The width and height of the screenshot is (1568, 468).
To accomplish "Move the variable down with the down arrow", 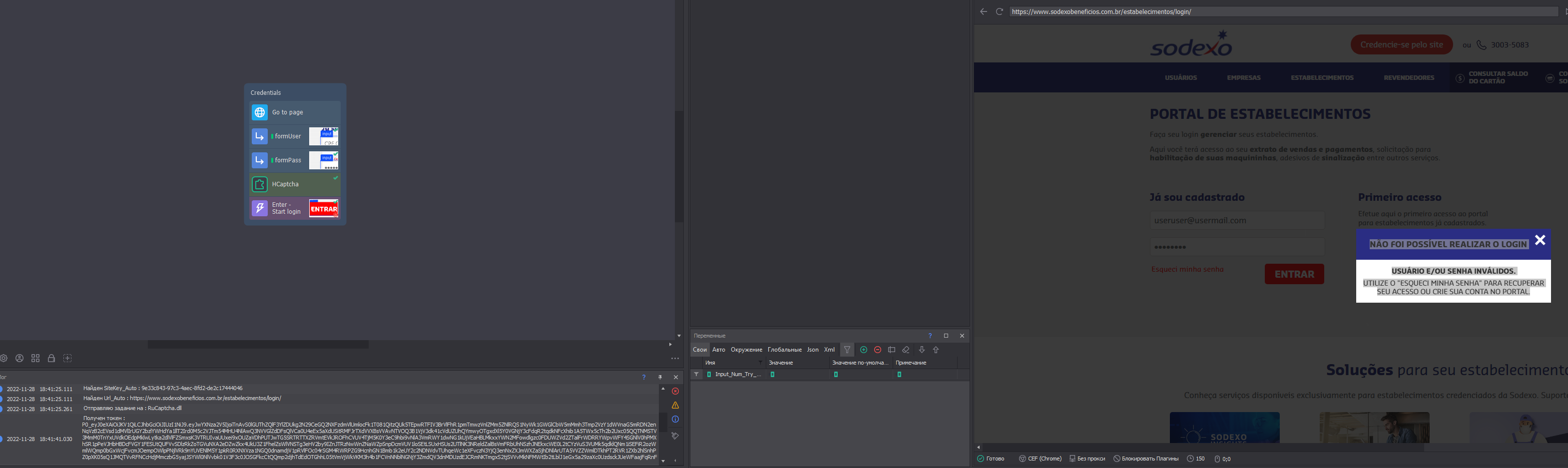I will (922, 350).
